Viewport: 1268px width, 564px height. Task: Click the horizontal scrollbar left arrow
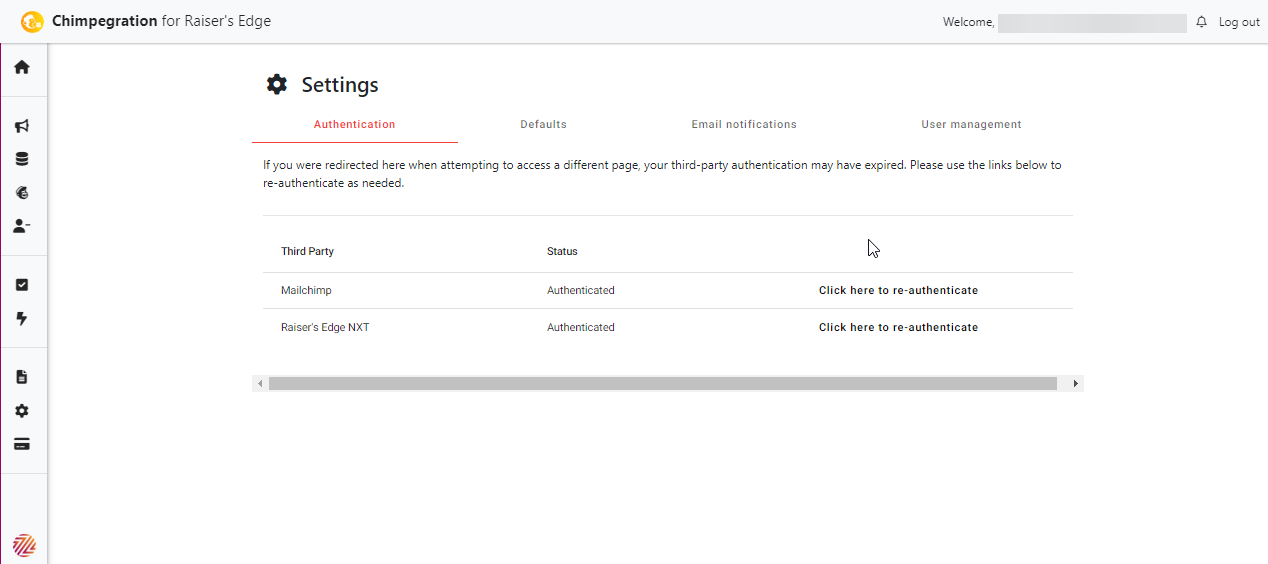click(260, 384)
